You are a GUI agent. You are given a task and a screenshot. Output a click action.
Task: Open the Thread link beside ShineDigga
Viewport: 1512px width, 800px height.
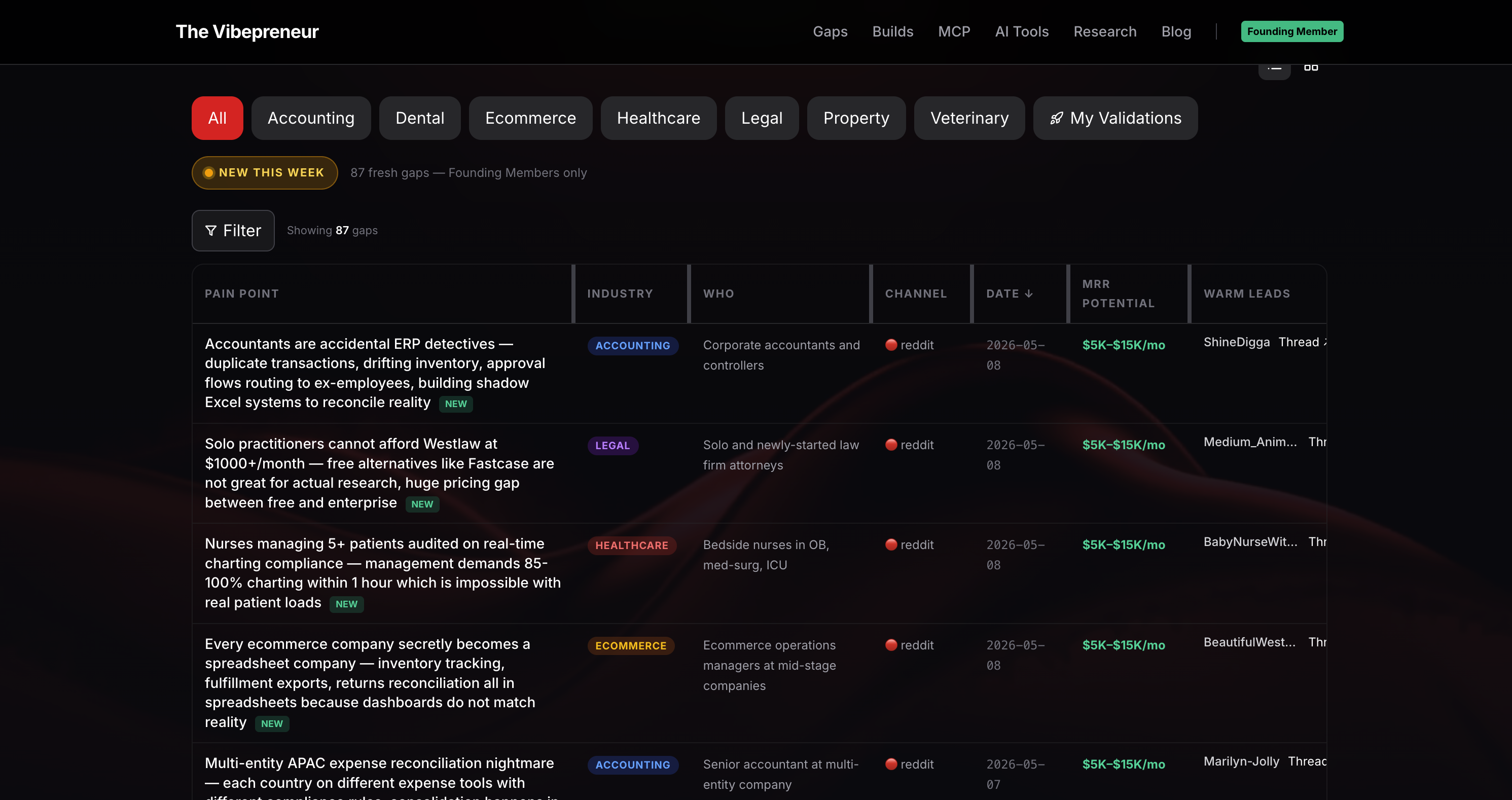click(x=1303, y=342)
